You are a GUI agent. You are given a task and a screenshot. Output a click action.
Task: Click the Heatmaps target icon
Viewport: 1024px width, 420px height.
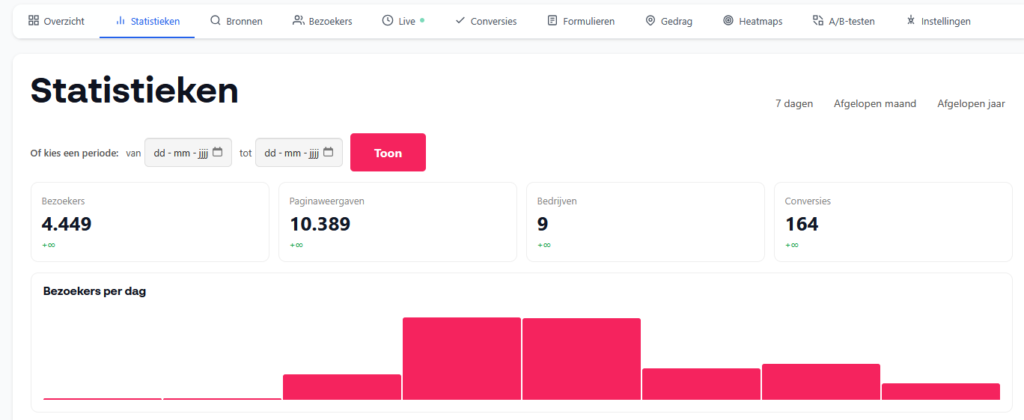[728, 21]
